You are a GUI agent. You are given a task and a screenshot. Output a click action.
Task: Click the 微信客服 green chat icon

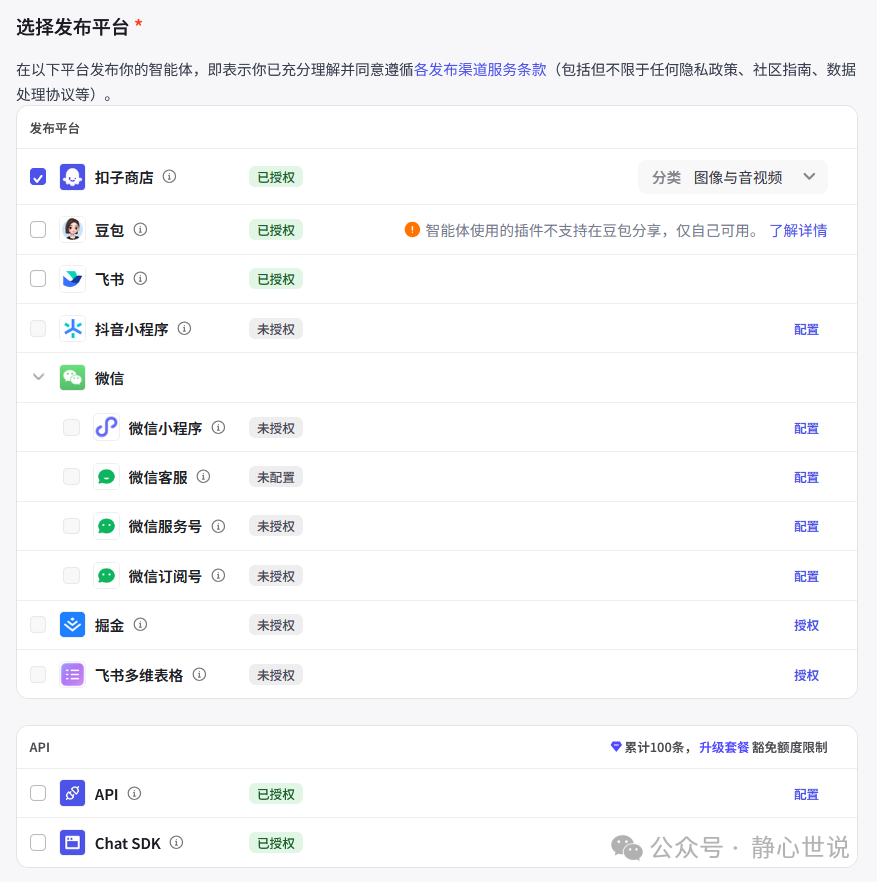(106, 476)
